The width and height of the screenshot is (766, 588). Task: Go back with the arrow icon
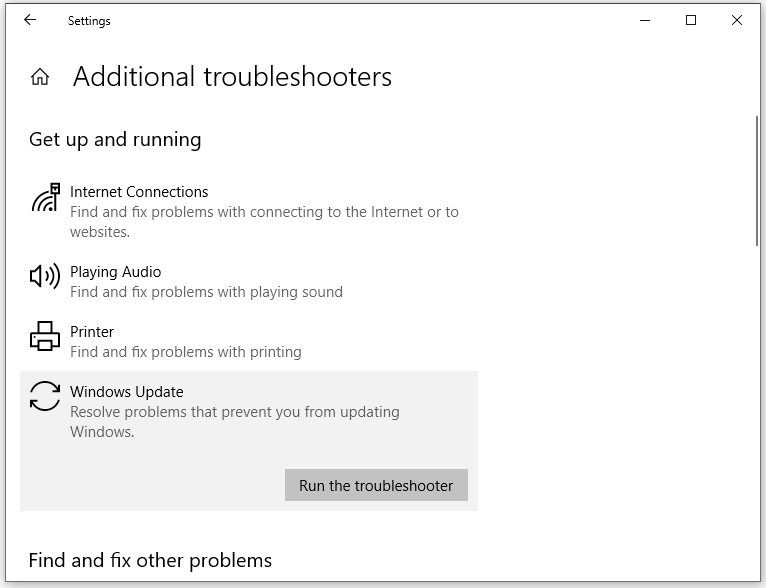click(30, 20)
